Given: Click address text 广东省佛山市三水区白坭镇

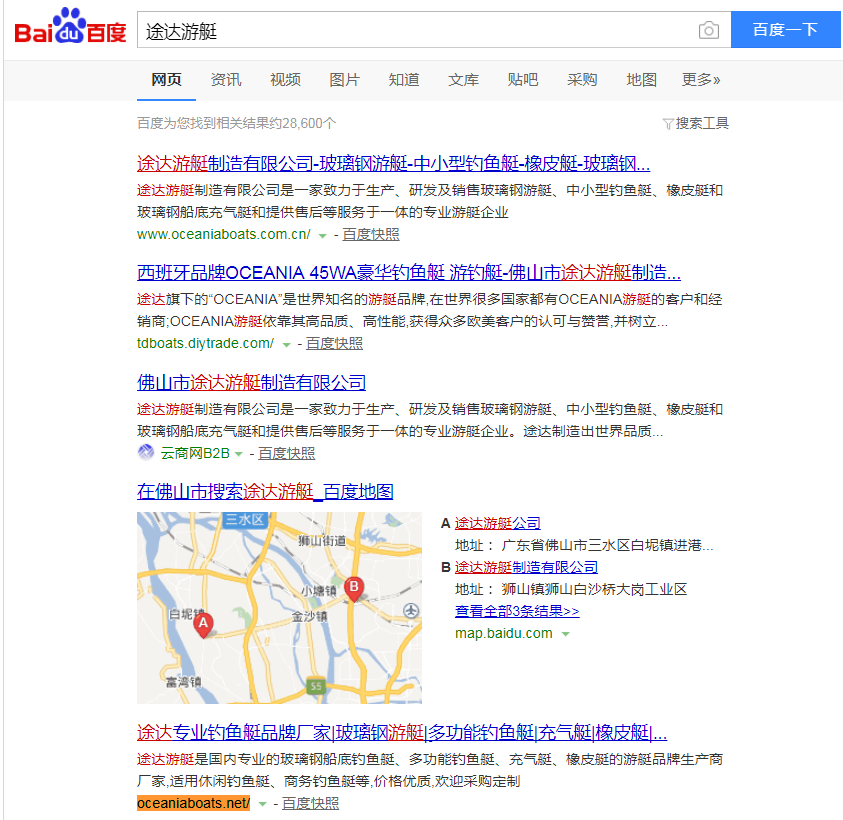Looking at the screenshot, I should (608, 545).
